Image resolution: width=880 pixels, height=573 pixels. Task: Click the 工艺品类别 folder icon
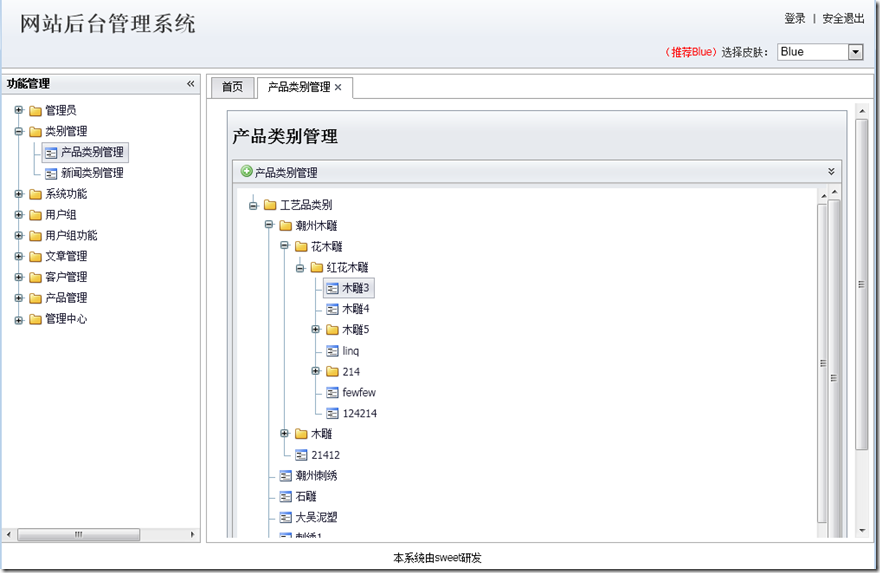click(x=270, y=205)
